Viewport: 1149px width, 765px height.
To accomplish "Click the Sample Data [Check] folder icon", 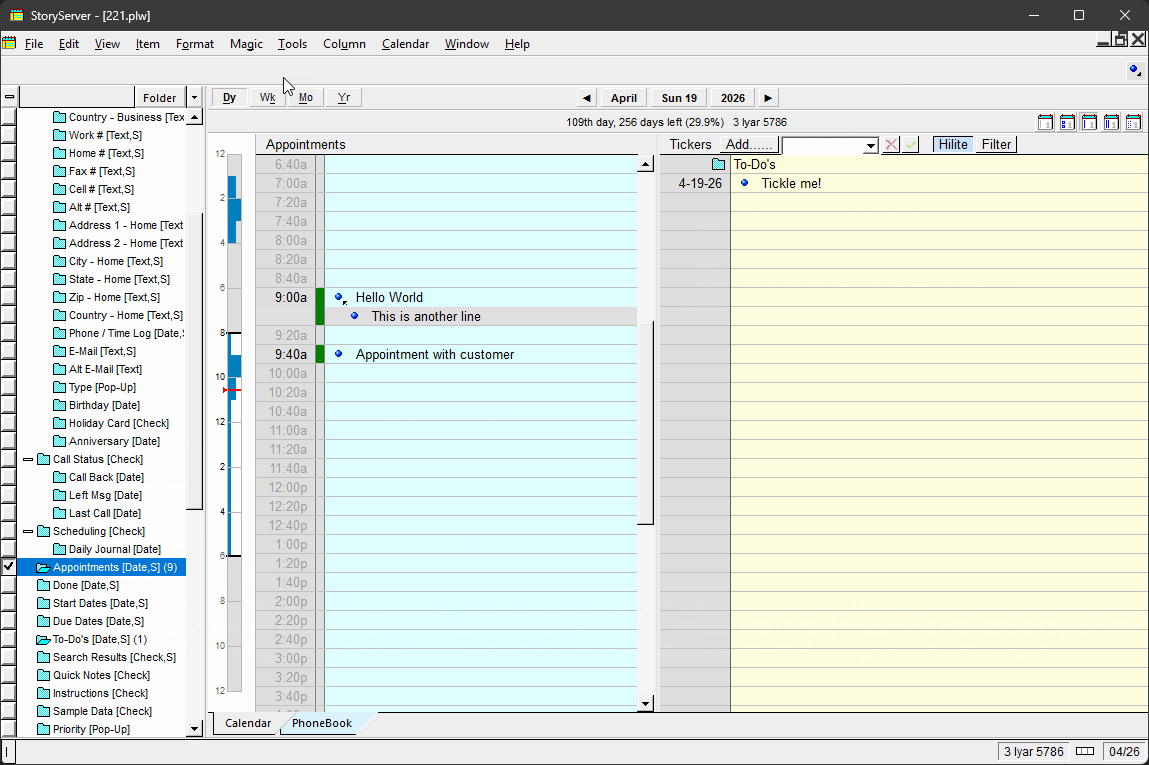I will (43, 711).
